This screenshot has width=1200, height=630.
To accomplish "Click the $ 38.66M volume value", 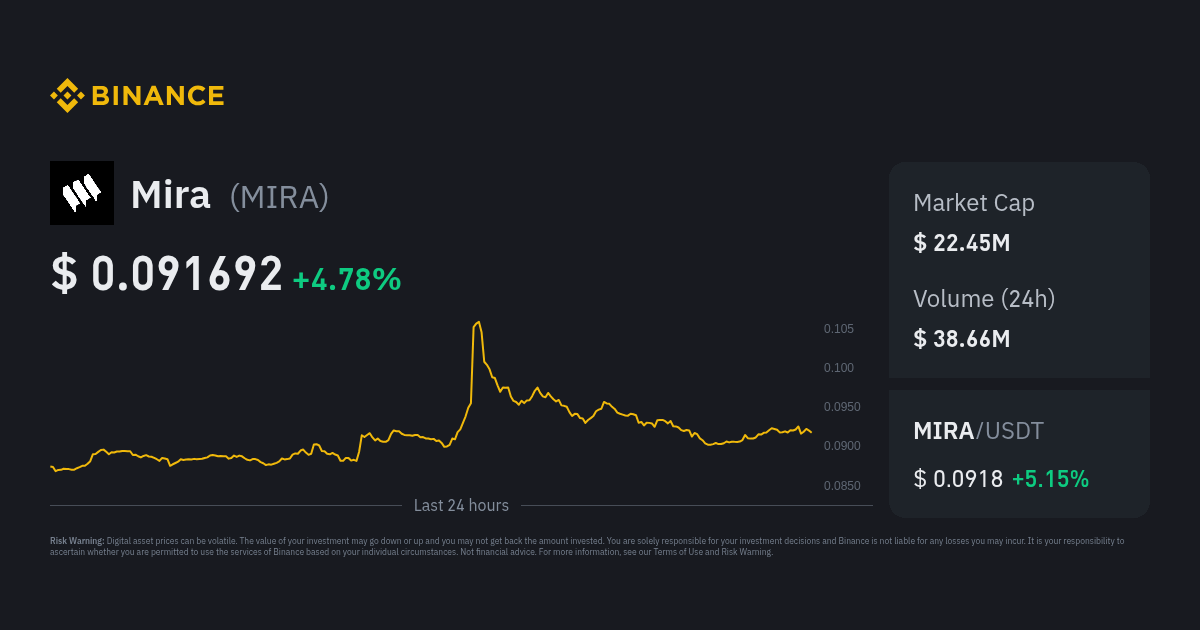I will [962, 339].
